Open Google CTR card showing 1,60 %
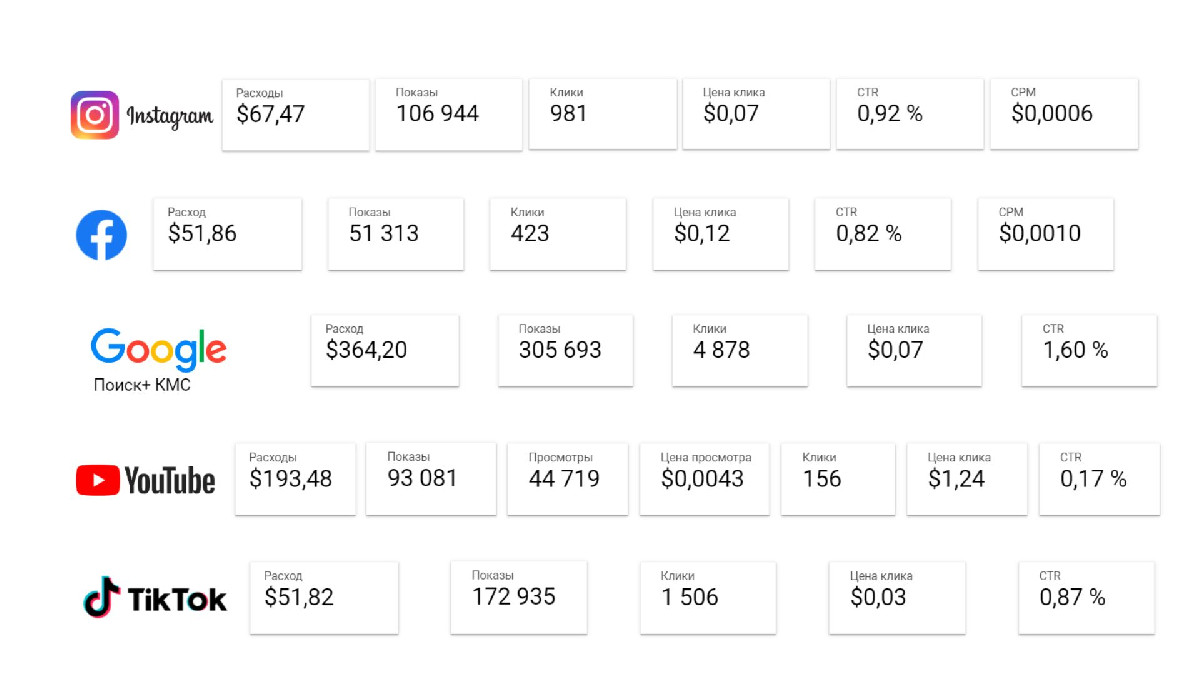The height and width of the screenshot is (675, 1200). tap(1089, 350)
